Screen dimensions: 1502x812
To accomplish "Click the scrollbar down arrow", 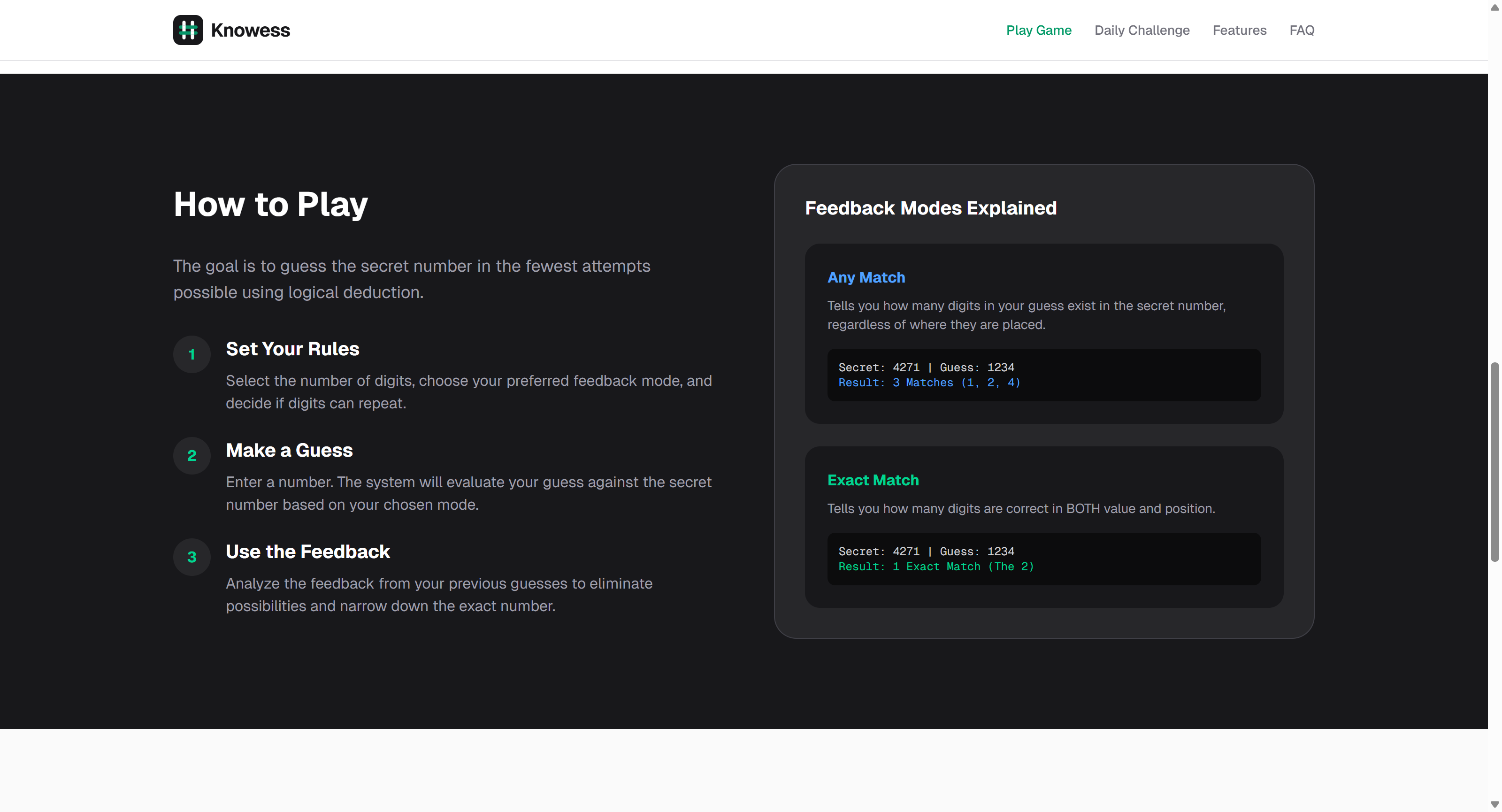I will coord(1494,804).
